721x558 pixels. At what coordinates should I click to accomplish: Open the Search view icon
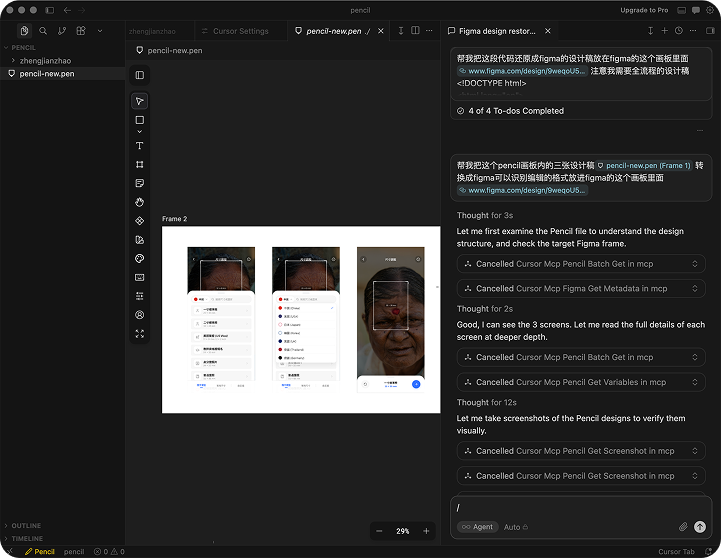click(43, 31)
